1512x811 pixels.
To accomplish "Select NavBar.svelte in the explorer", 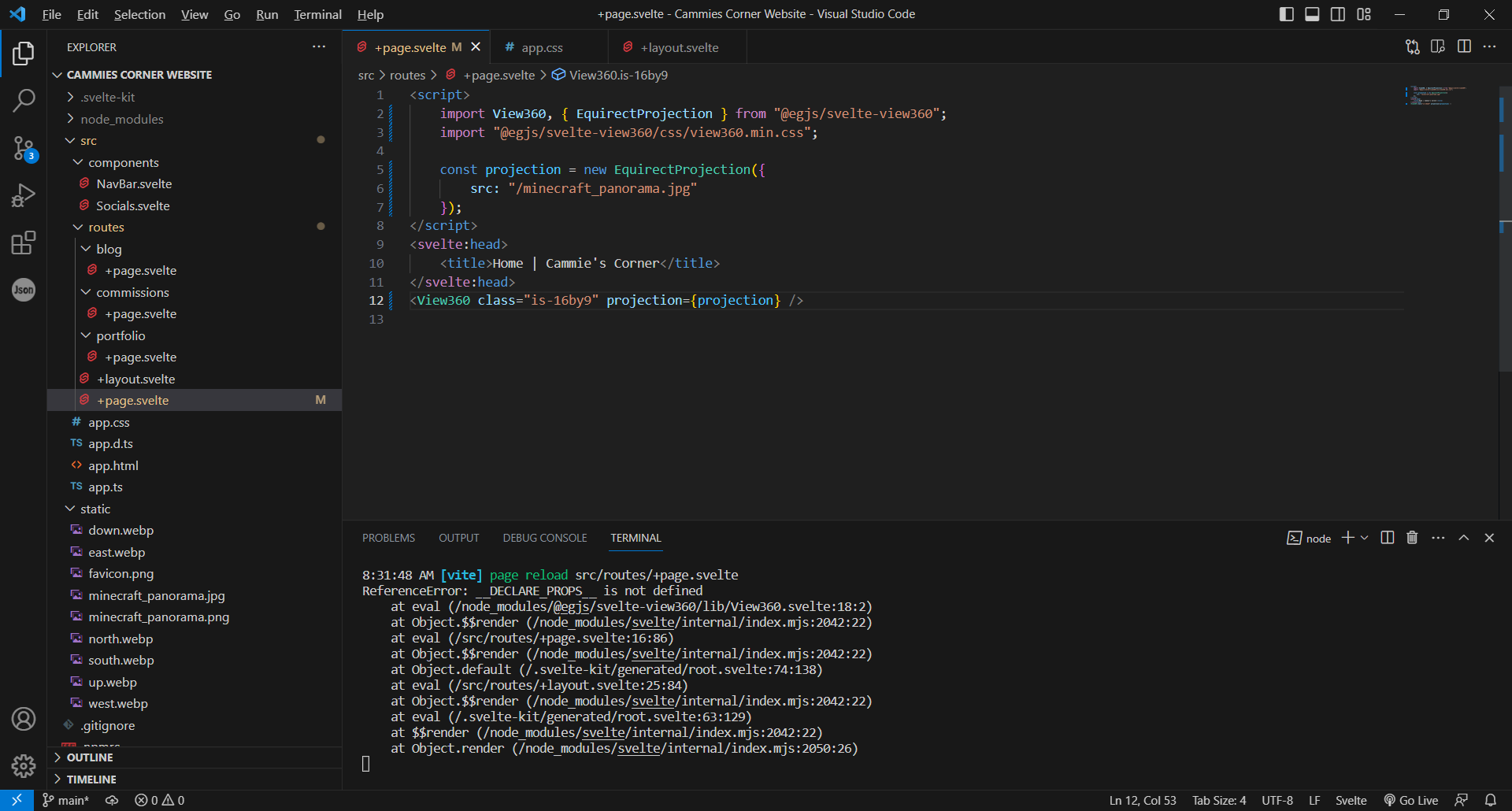I will [x=134, y=183].
